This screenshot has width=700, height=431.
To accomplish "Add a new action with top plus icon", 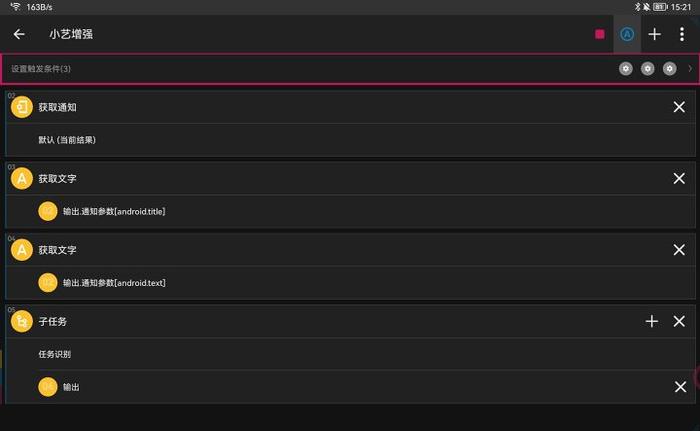I will click(654, 34).
